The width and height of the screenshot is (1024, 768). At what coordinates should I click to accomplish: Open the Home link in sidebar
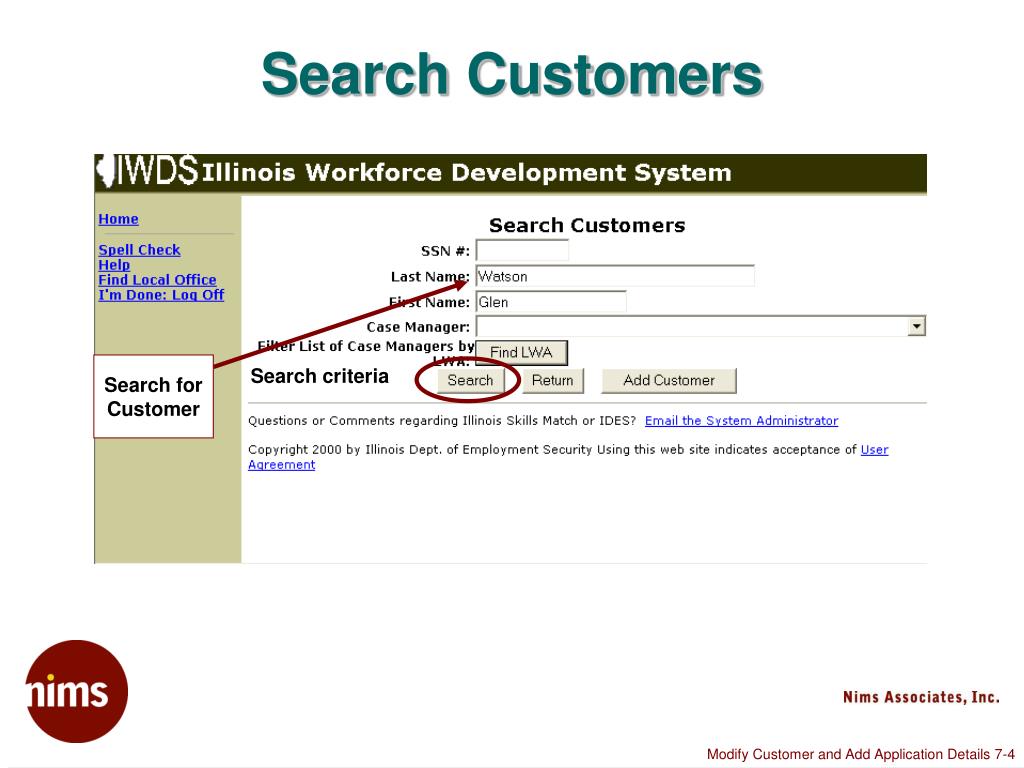coord(118,219)
